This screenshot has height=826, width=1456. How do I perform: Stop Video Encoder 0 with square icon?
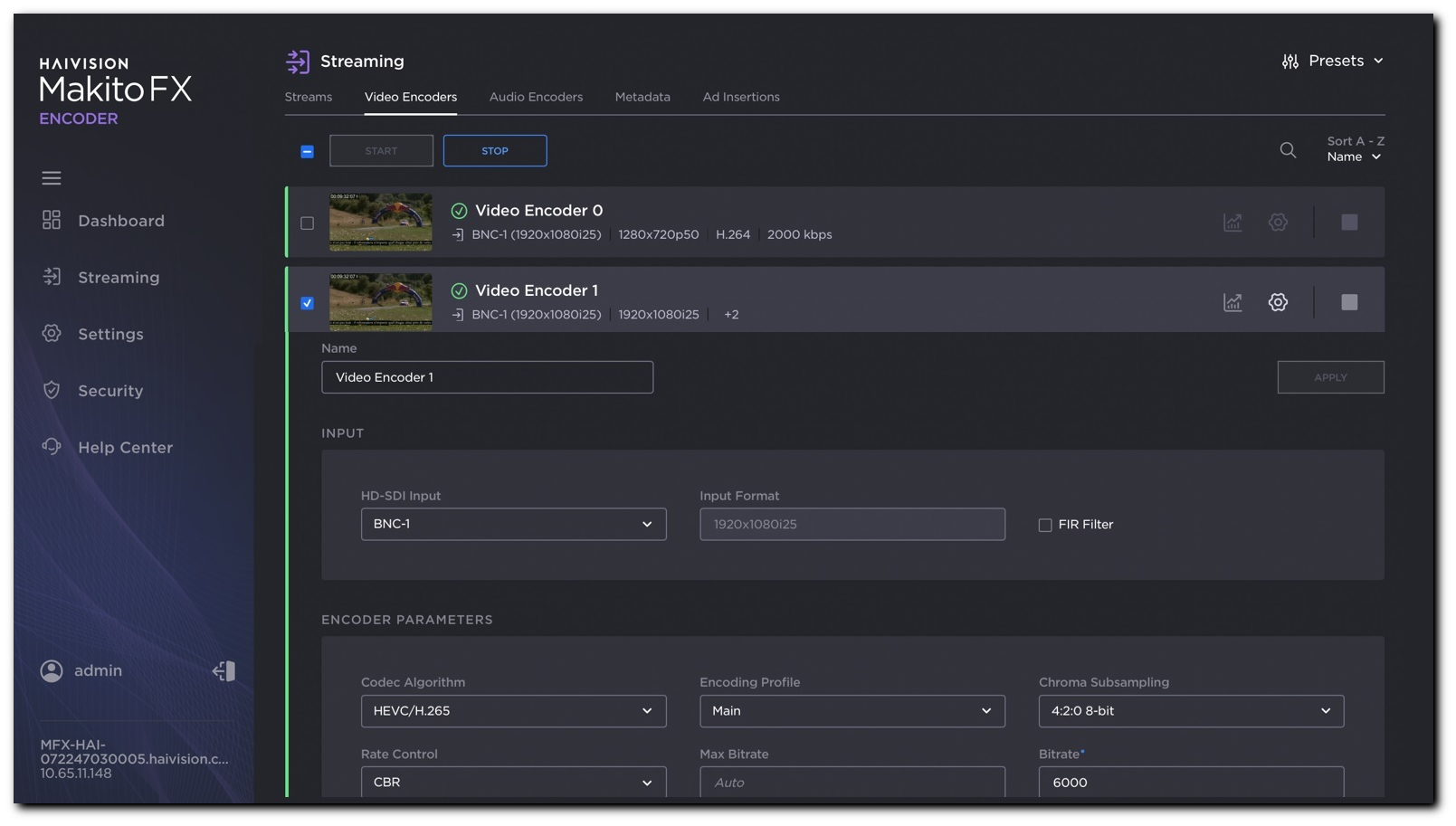1349,223
